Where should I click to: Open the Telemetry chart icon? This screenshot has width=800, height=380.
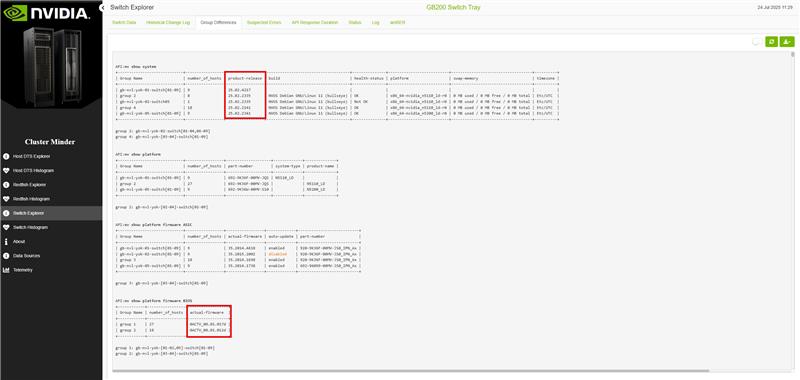(6, 270)
